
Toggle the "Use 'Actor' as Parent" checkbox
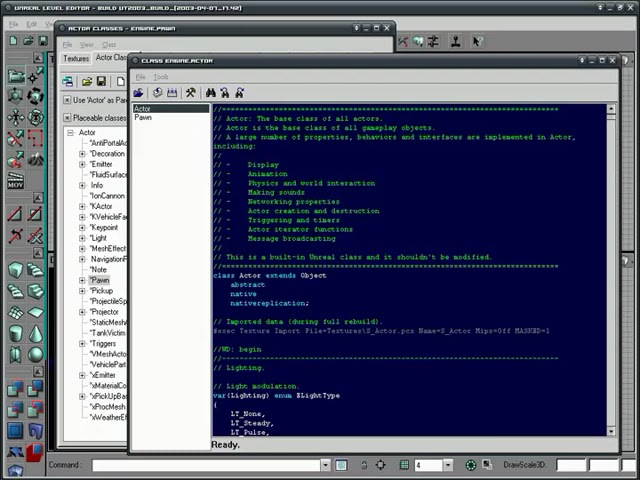tap(67, 100)
